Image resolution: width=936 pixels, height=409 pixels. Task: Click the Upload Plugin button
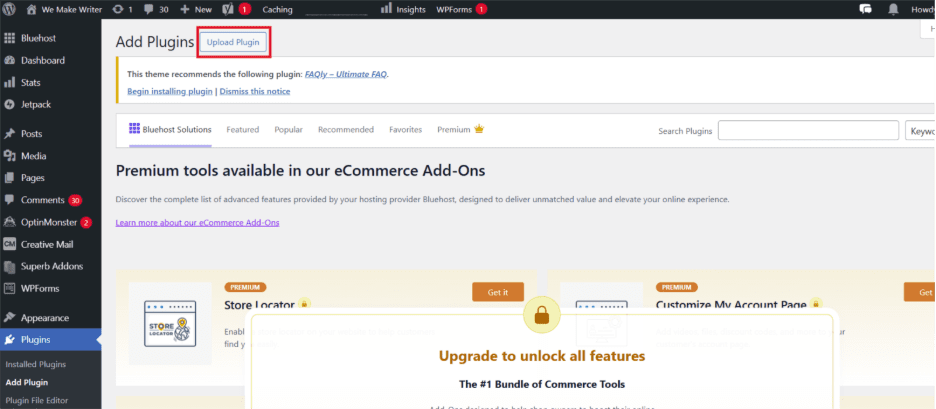click(x=233, y=42)
